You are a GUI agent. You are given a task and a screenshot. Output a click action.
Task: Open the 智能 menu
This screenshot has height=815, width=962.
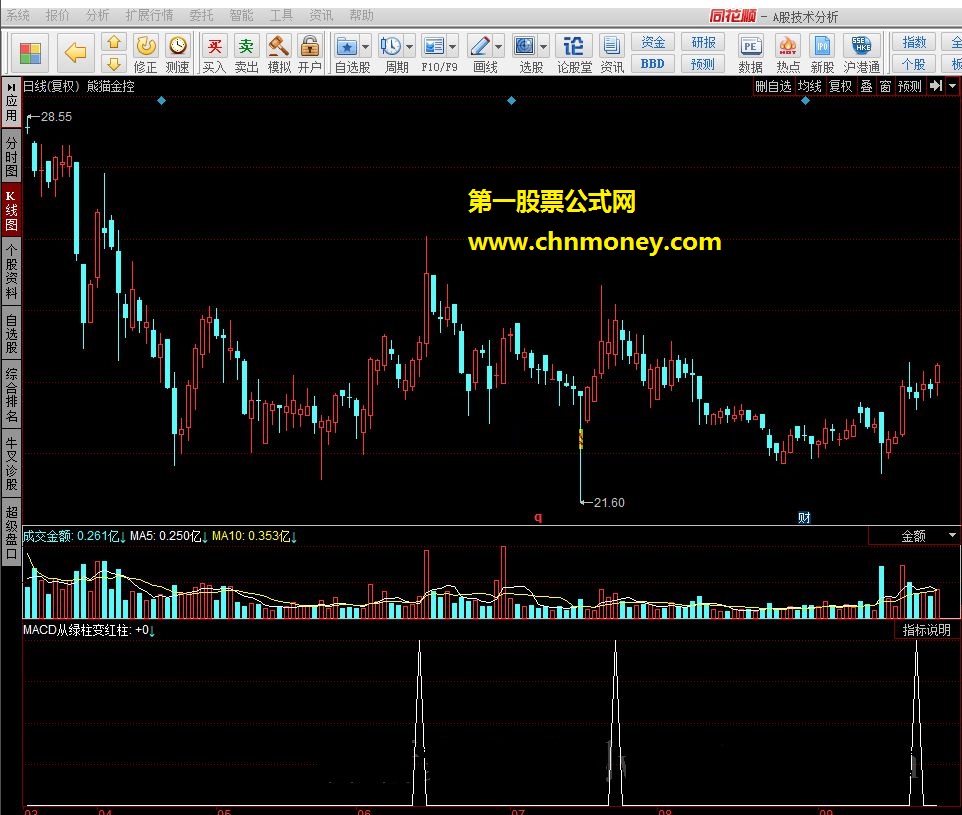click(x=241, y=15)
